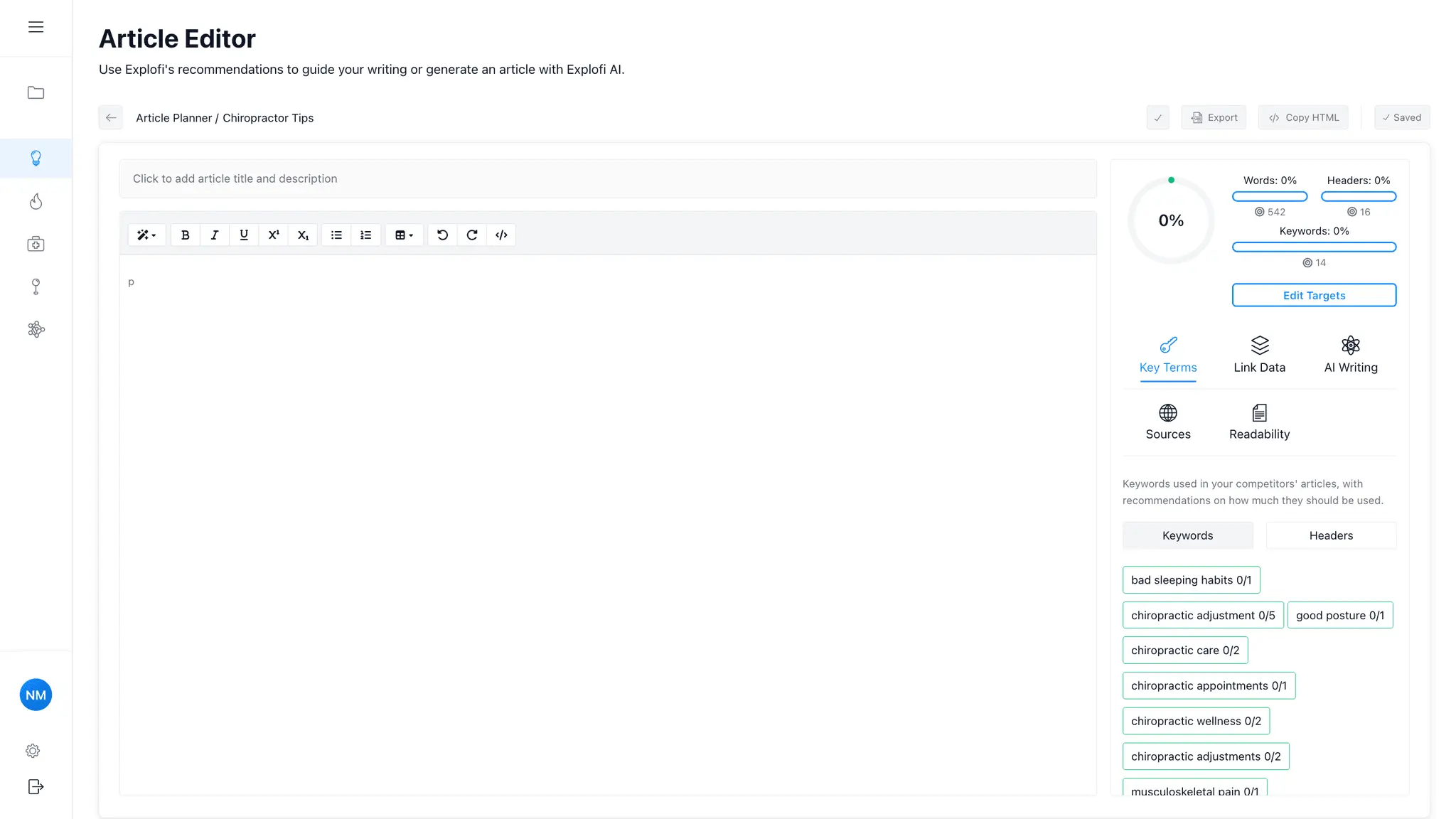This screenshot has width=1456, height=819.
Task: Select 'good posture 0/1' keyword
Action: tap(1339, 616)
